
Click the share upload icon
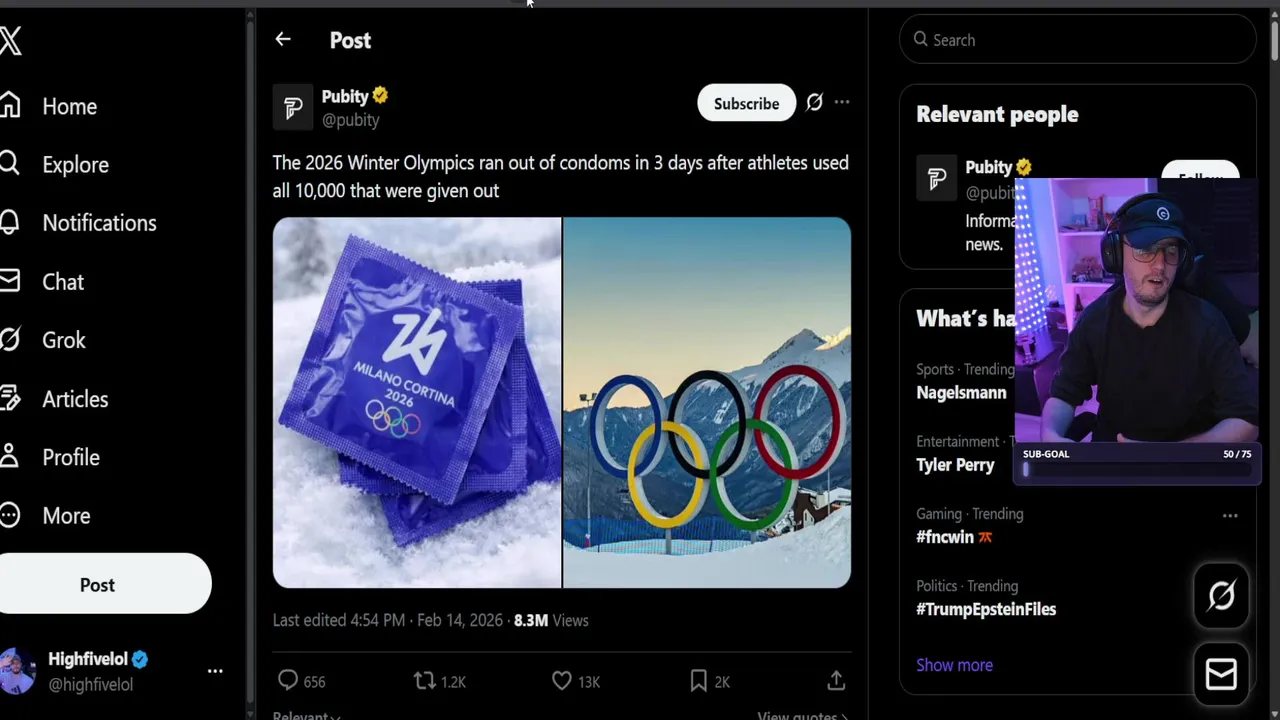coord(836,681)
